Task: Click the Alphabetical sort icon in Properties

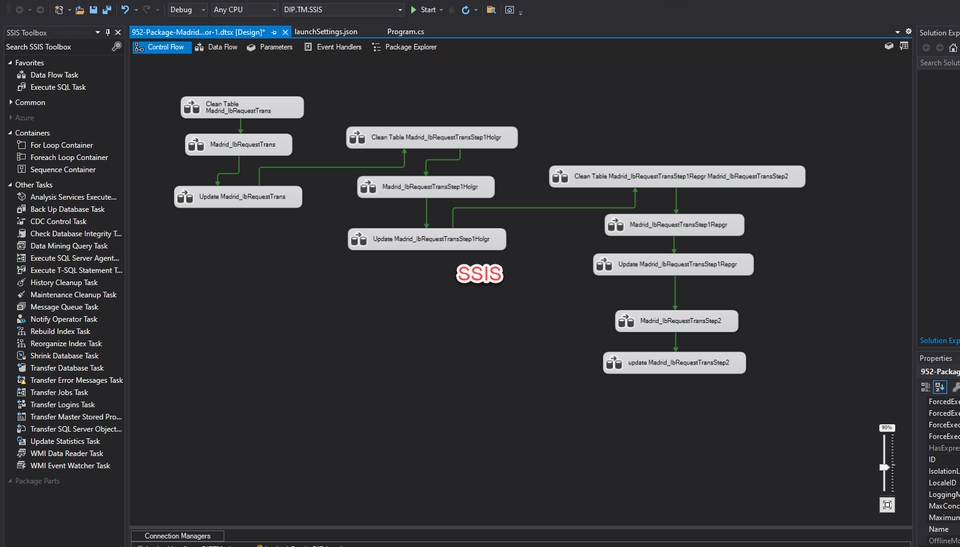Action: click(940, 387)
